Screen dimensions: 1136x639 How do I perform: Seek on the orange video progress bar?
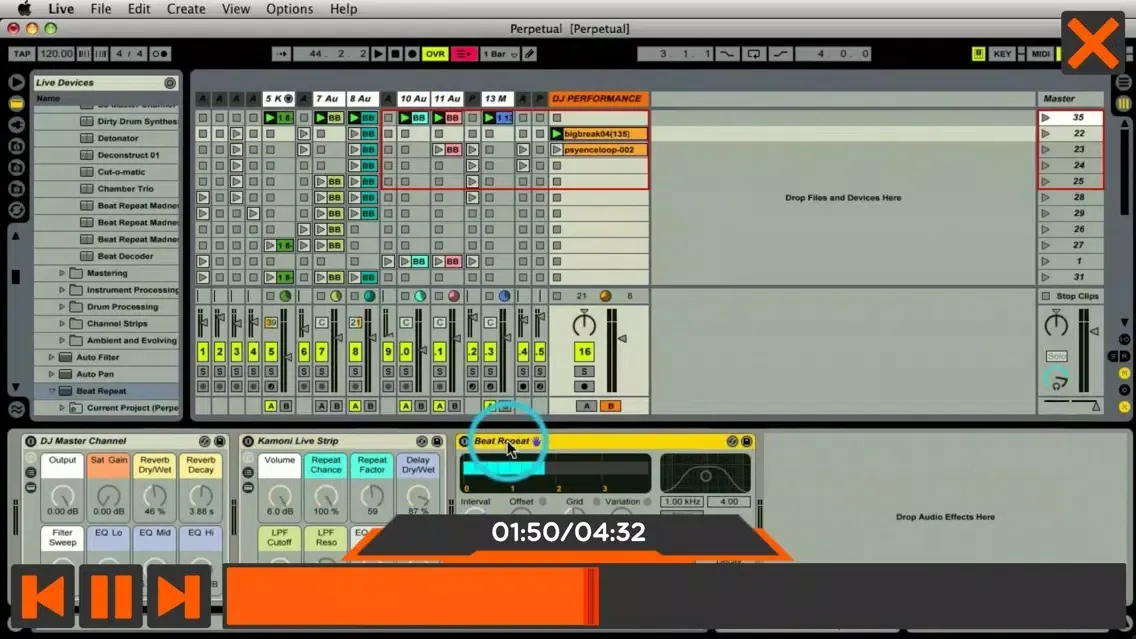coord(675,596)
